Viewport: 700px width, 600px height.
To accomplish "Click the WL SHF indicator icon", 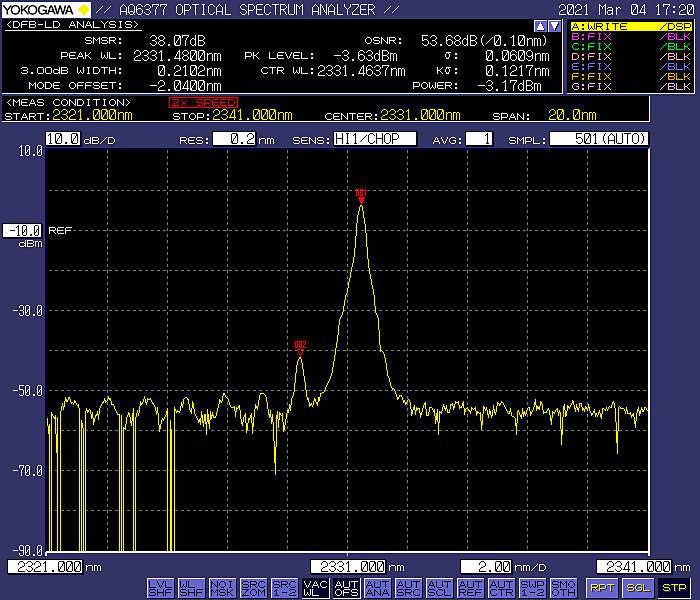I will click(191, 587).
